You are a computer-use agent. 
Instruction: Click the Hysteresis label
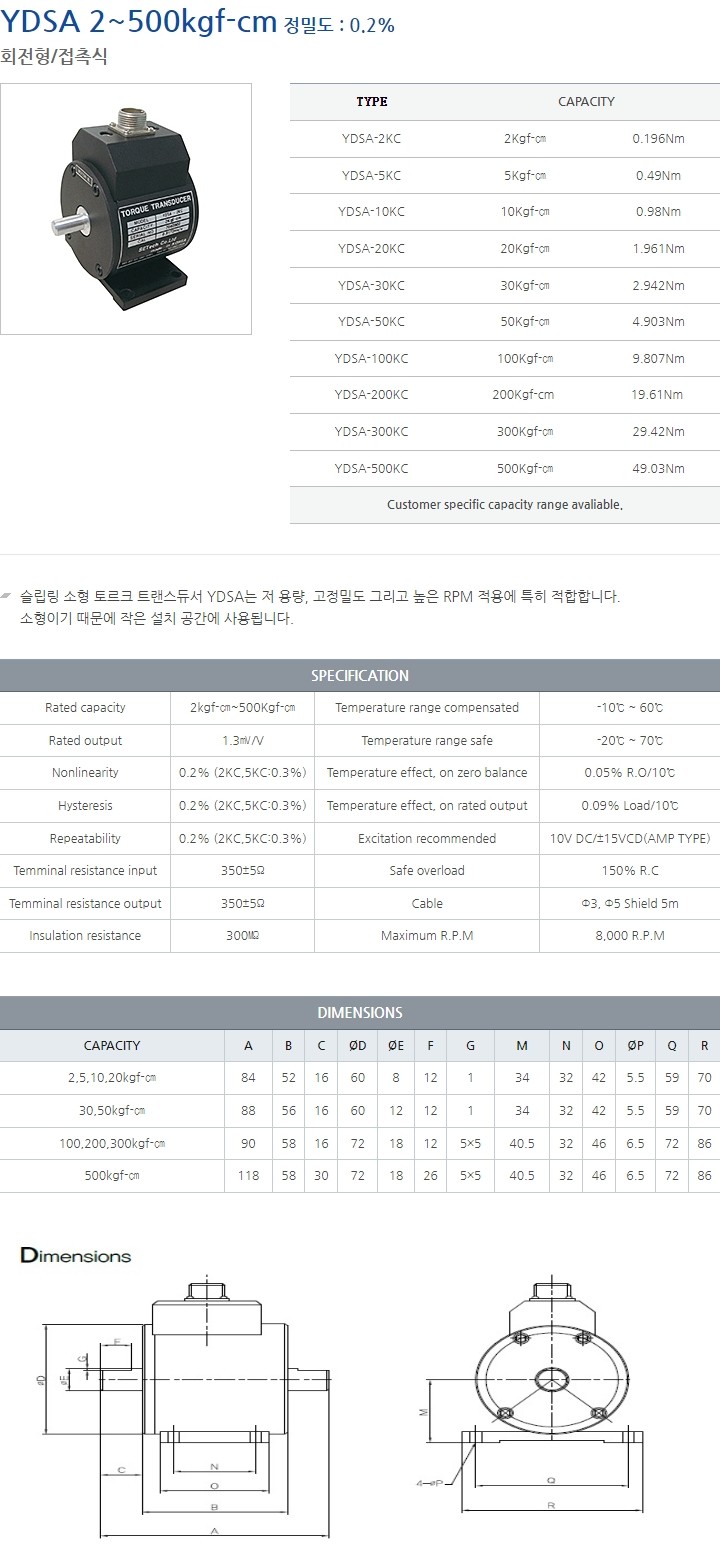(x=85, y=806)
